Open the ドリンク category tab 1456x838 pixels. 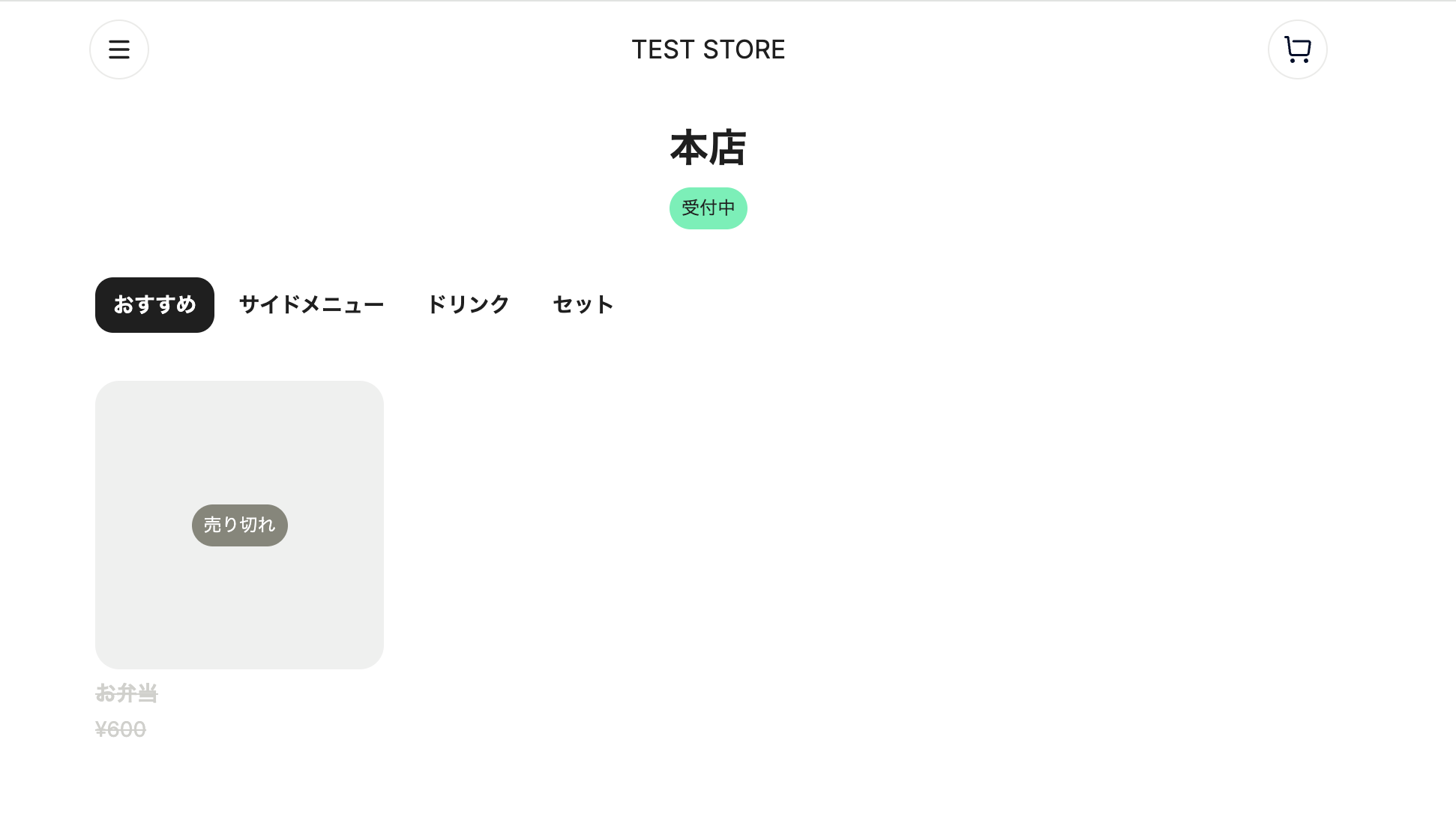pyautogui.click(x=468, y=304)
